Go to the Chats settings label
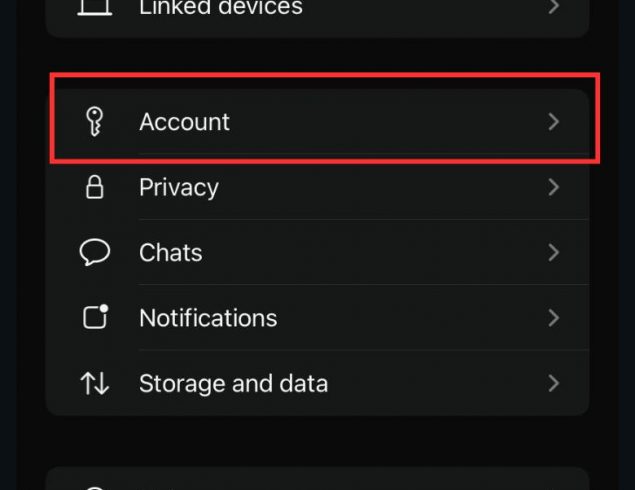The image size is (635, 490). coord(170,252)
